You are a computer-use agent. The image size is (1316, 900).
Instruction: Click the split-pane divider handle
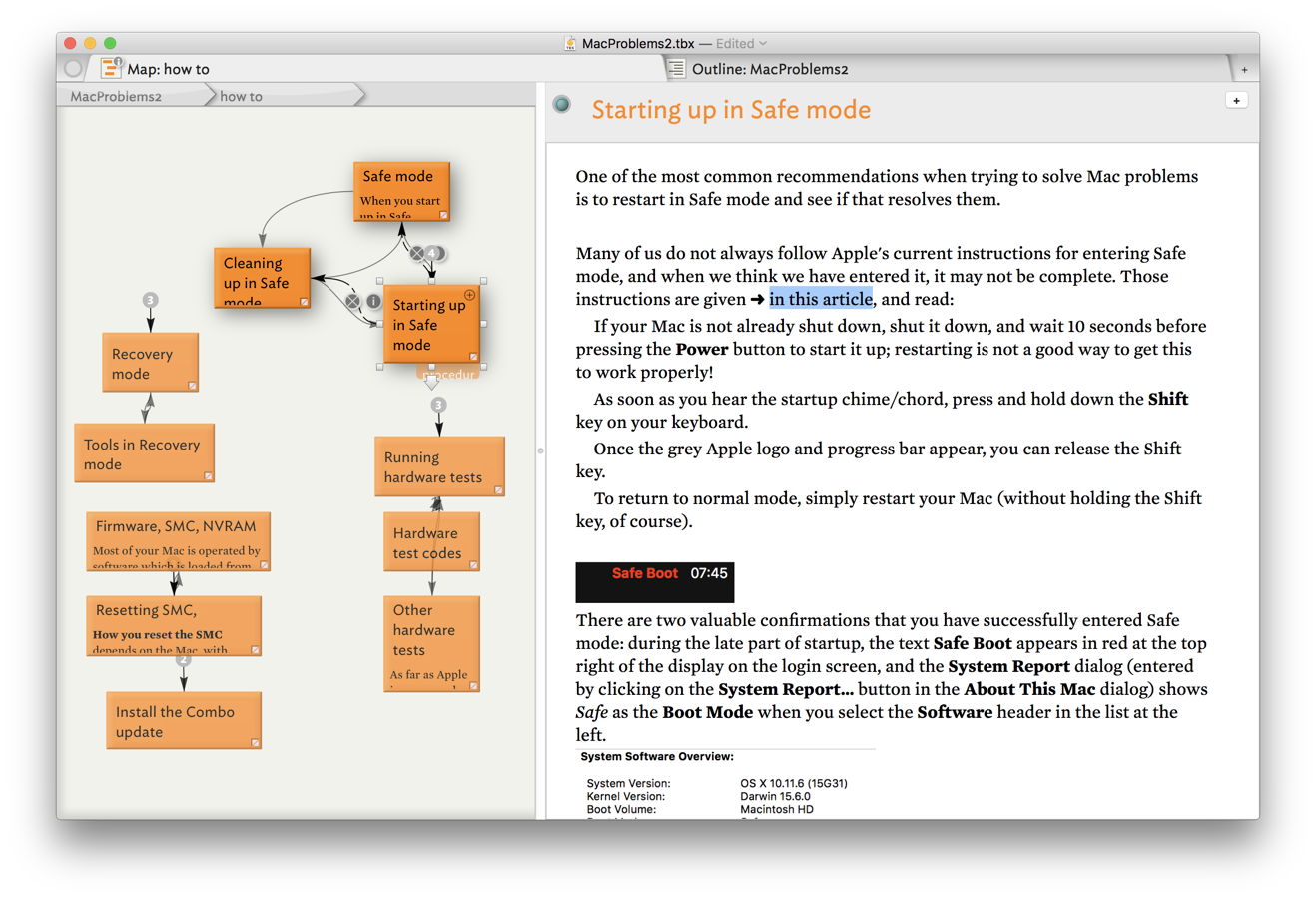tap(541, 450)
